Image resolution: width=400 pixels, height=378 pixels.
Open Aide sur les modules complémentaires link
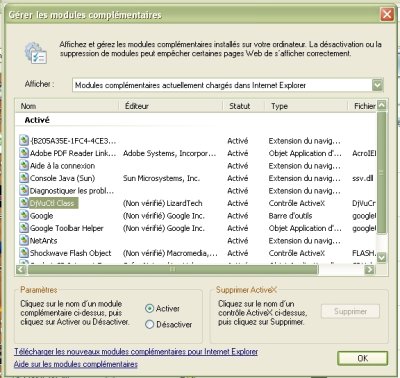[x=76, y=364]
